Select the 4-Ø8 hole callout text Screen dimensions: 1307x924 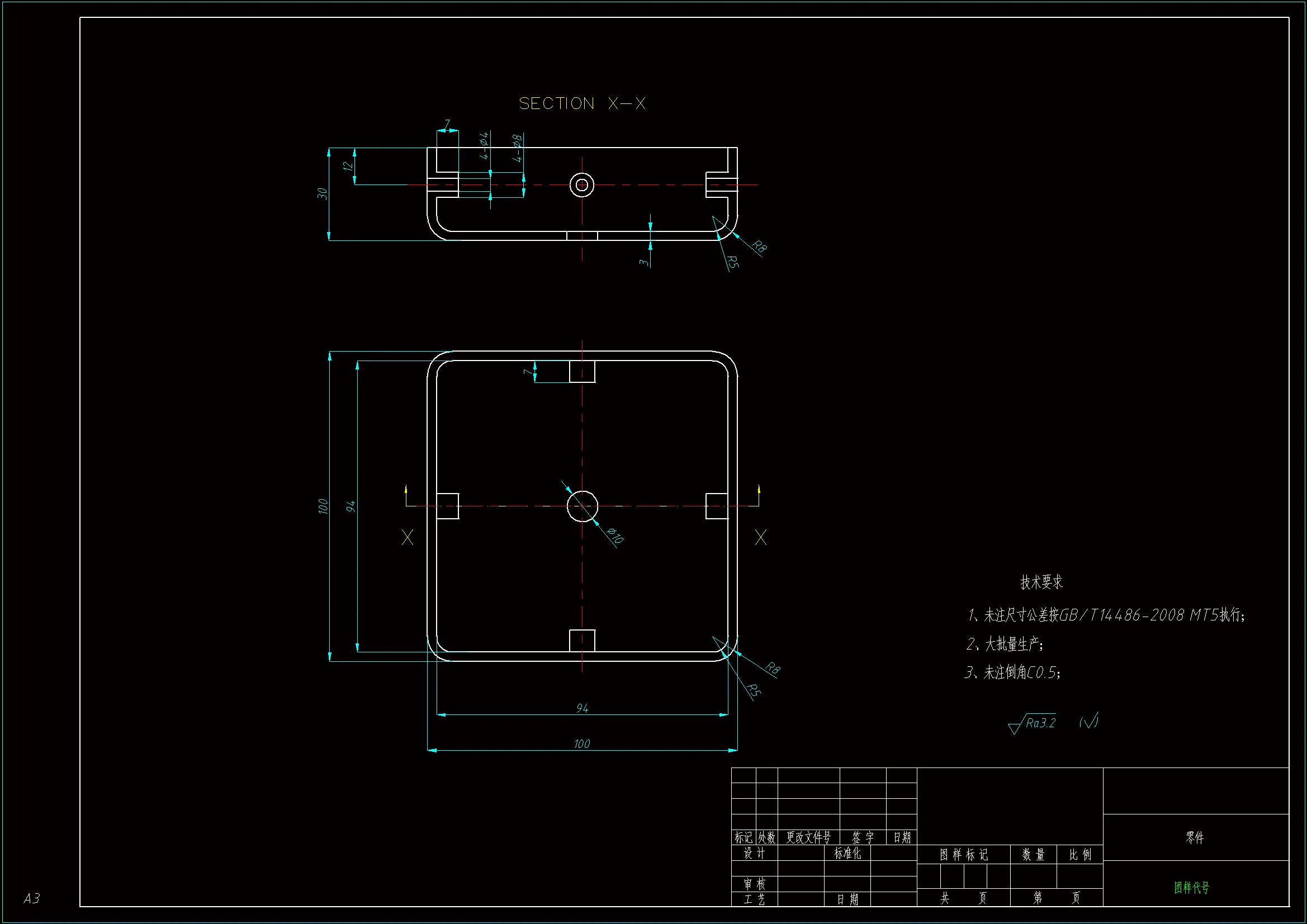[x=518, y=148]
